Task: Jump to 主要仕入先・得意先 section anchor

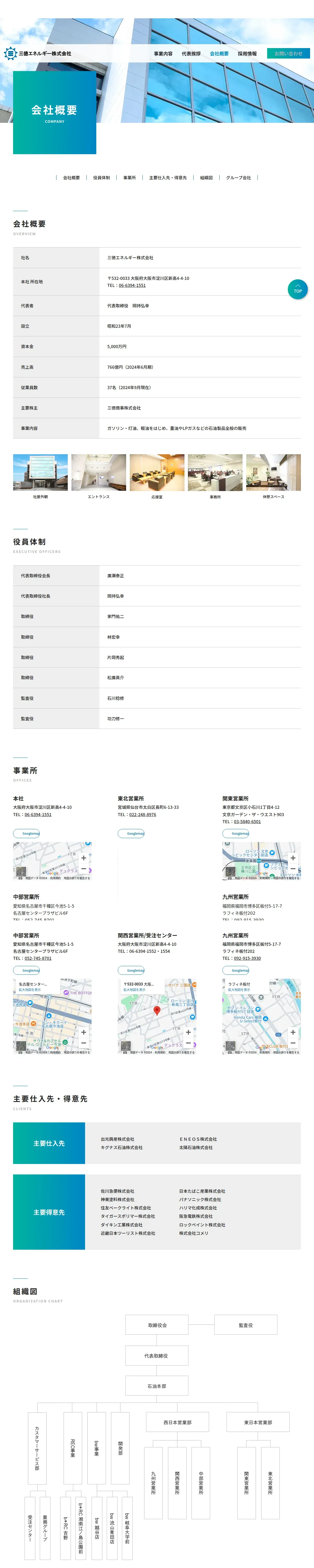Action: (168, 178)
